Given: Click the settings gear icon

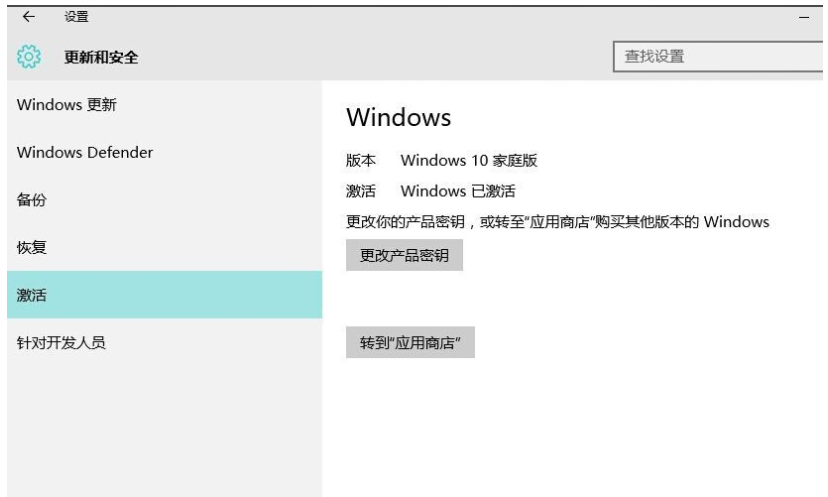Looking at the screenshot, I should 28,57.
